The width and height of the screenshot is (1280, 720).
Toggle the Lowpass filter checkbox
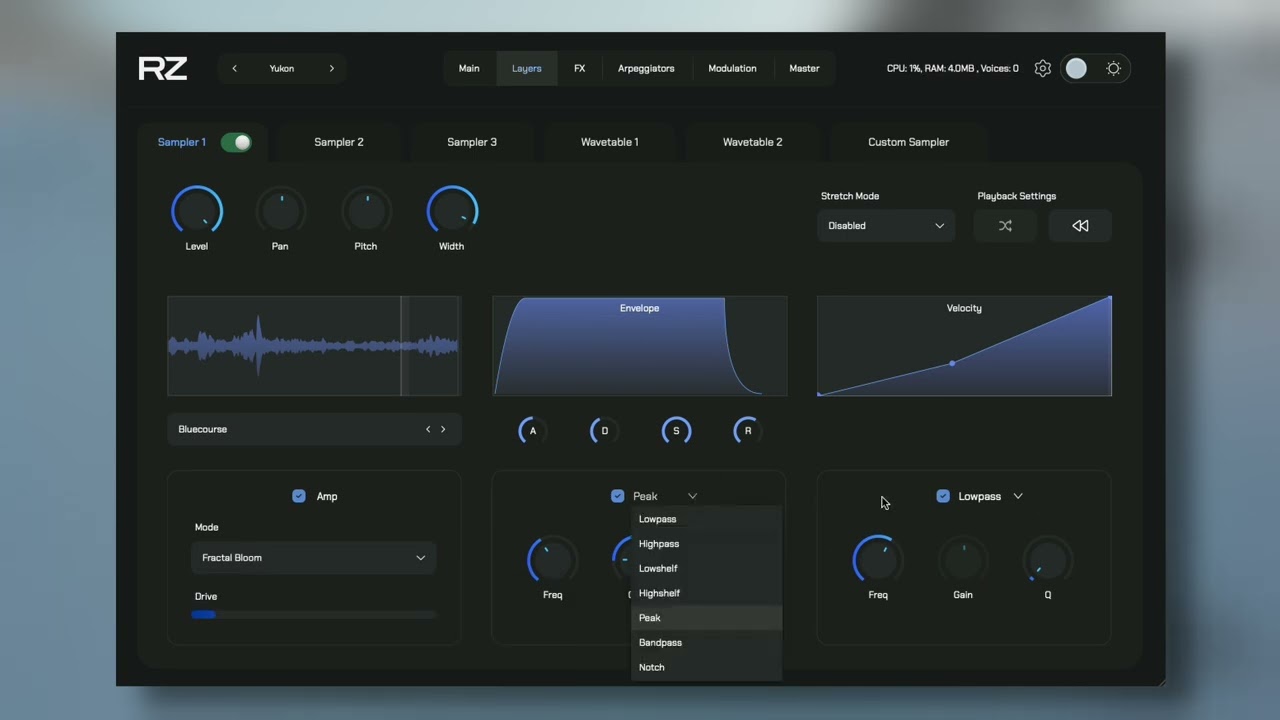[x=943, y=496]
